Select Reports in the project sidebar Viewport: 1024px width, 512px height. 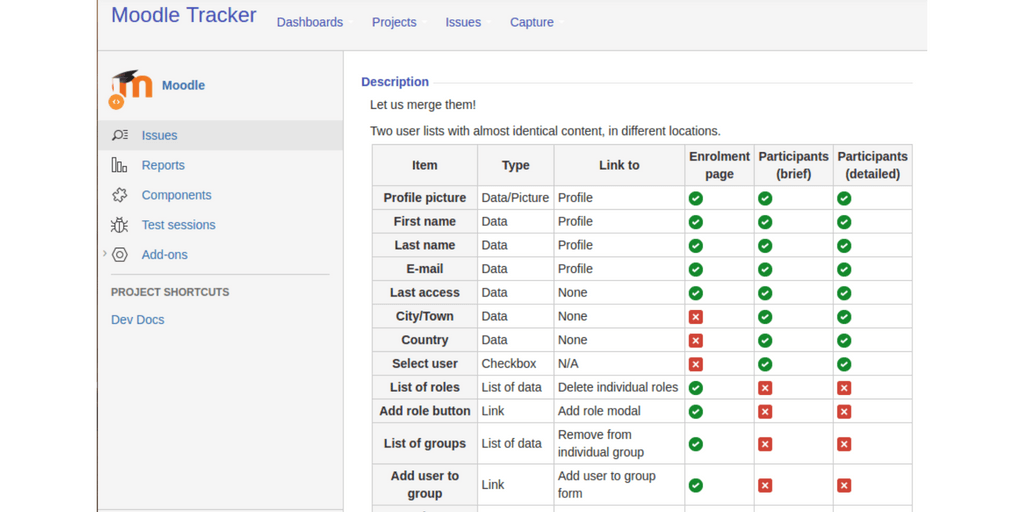pos(163,165)
